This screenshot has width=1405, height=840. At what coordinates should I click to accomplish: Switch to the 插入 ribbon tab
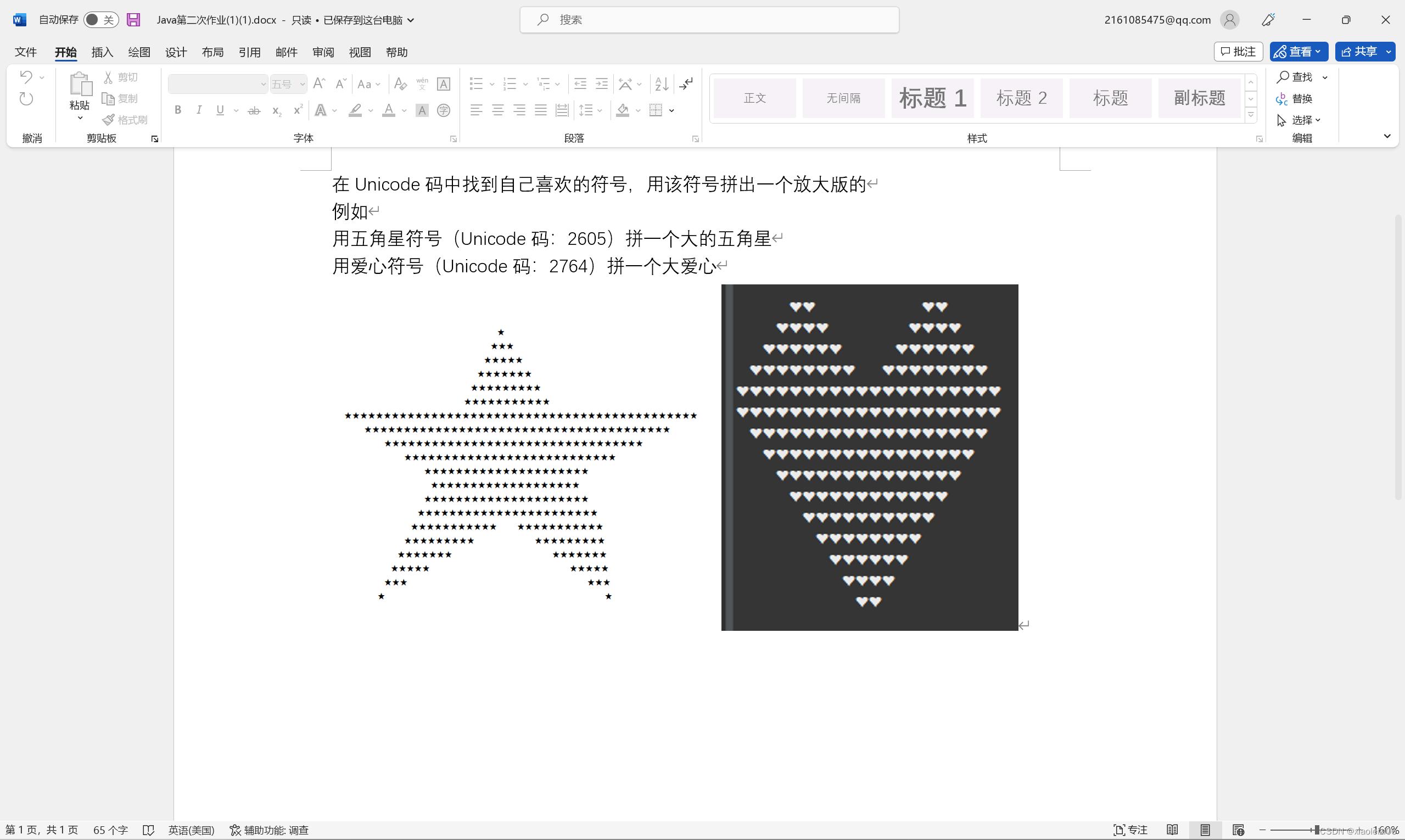102,52
